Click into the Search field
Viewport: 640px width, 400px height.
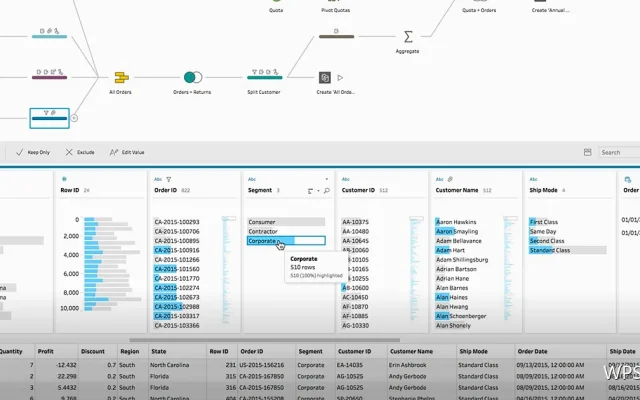pos(619,152)
